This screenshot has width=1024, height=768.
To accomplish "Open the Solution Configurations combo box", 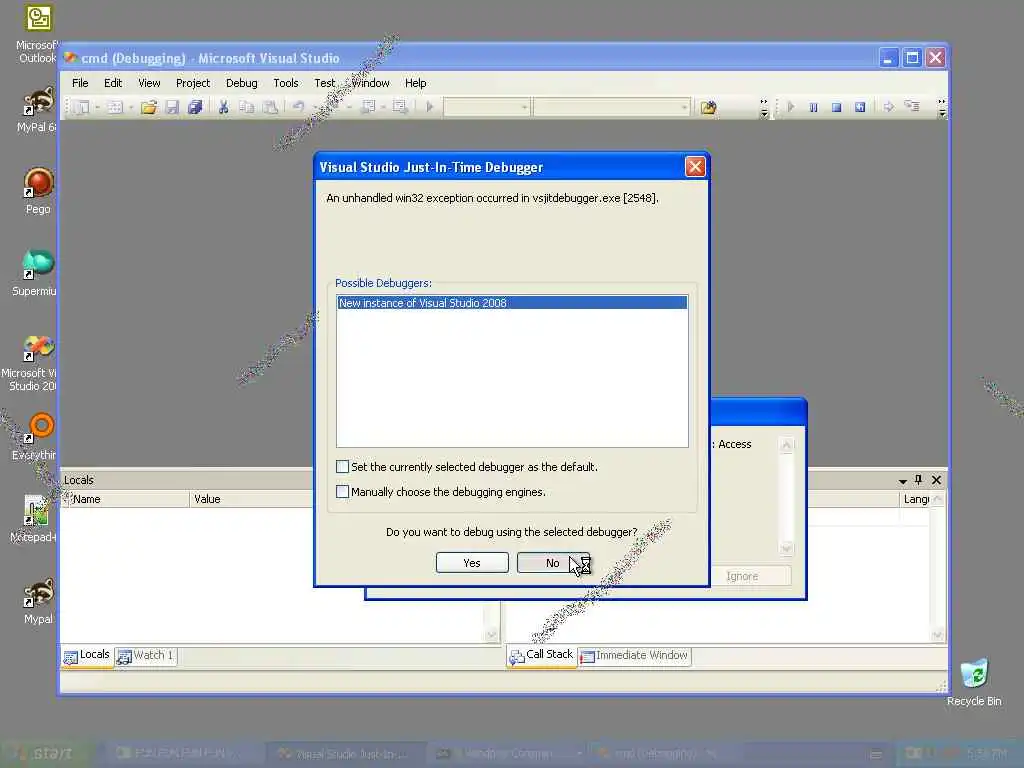I will click(487, 107).
